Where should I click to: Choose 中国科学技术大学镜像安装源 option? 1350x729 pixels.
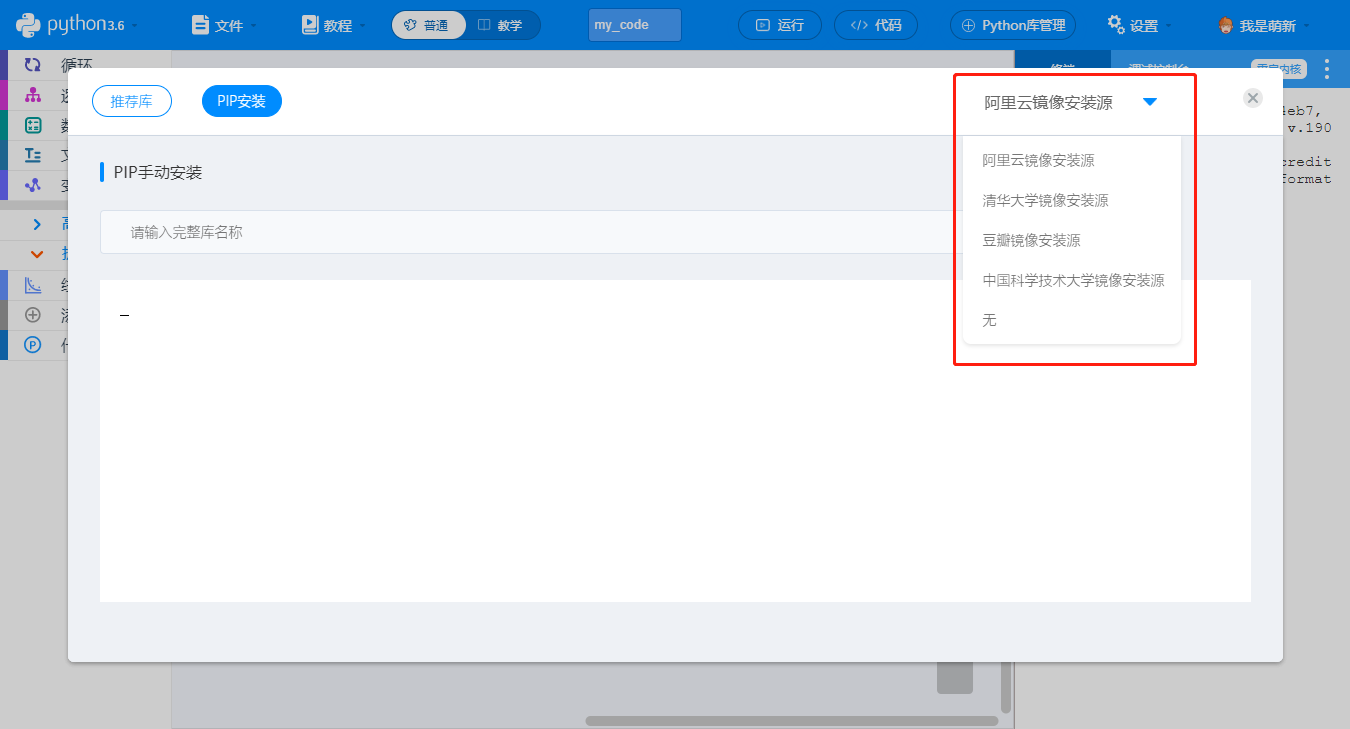(1072, 280)
